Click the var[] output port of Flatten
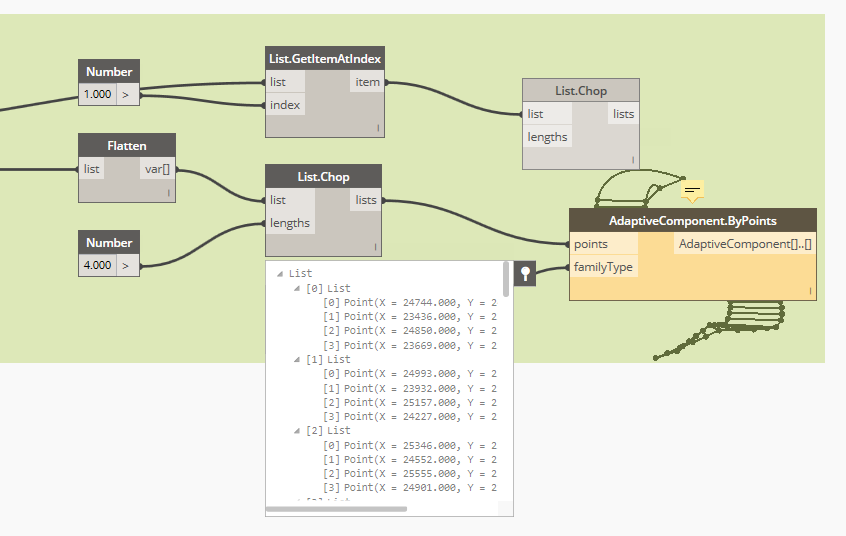The height and width of the screenshot is (536, 846). tap(157, 169)
